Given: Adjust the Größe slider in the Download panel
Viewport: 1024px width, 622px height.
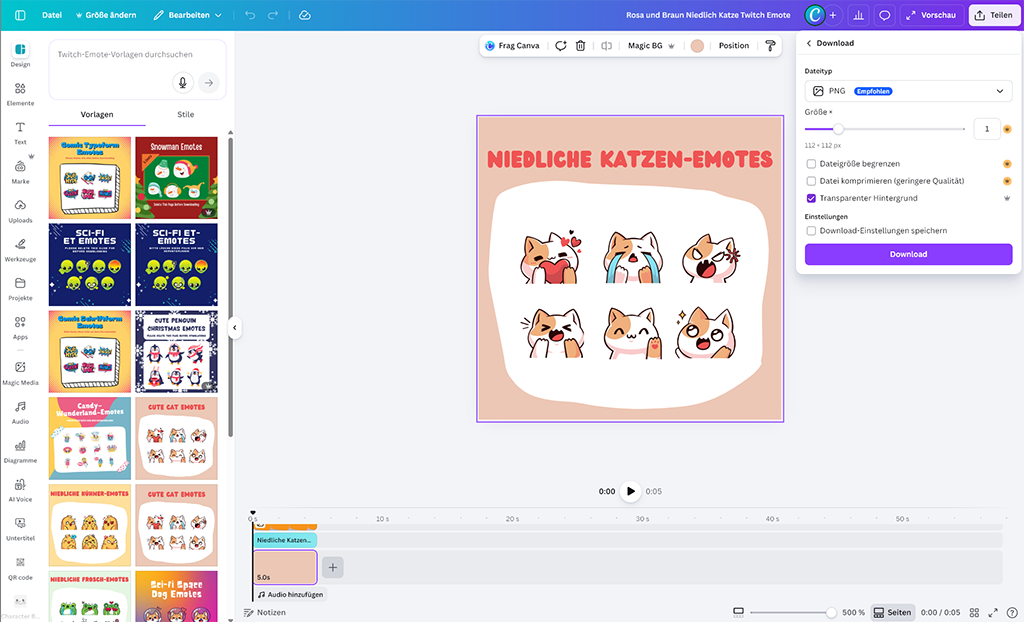Looking at the screenshot, I should tap(838, 128).
